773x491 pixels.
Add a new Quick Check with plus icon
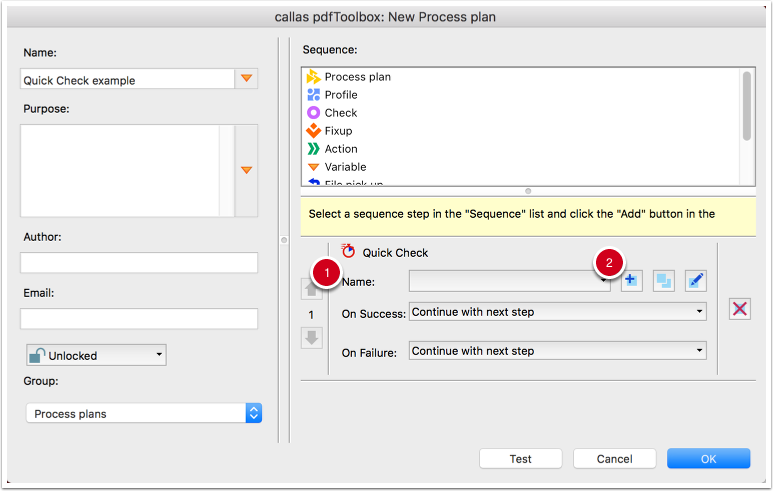coord(631,281)
